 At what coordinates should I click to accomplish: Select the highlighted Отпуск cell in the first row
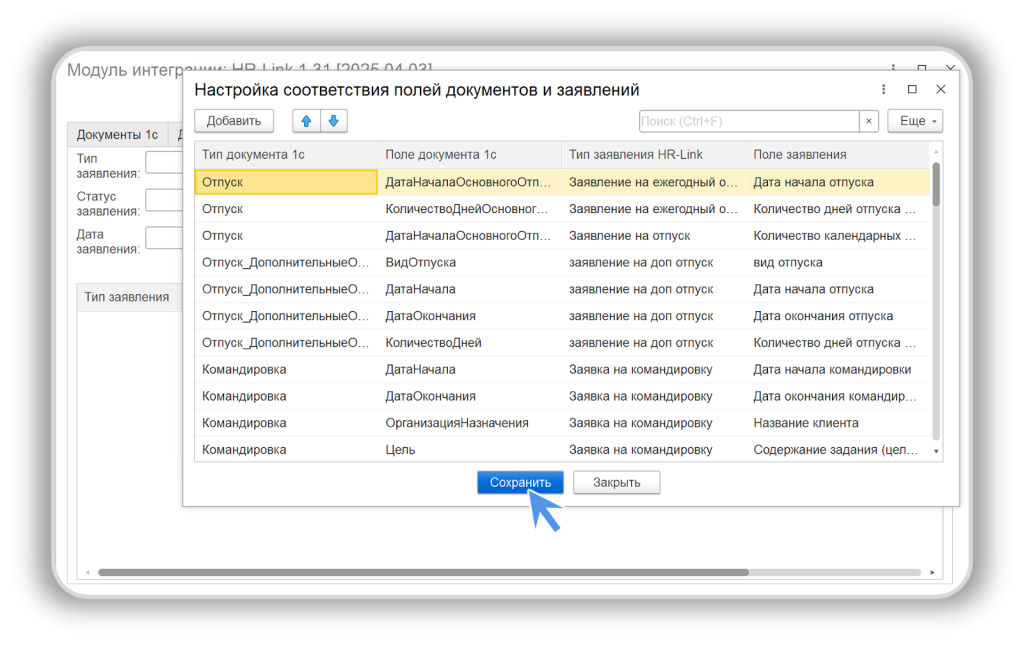[x=286, y=182]
